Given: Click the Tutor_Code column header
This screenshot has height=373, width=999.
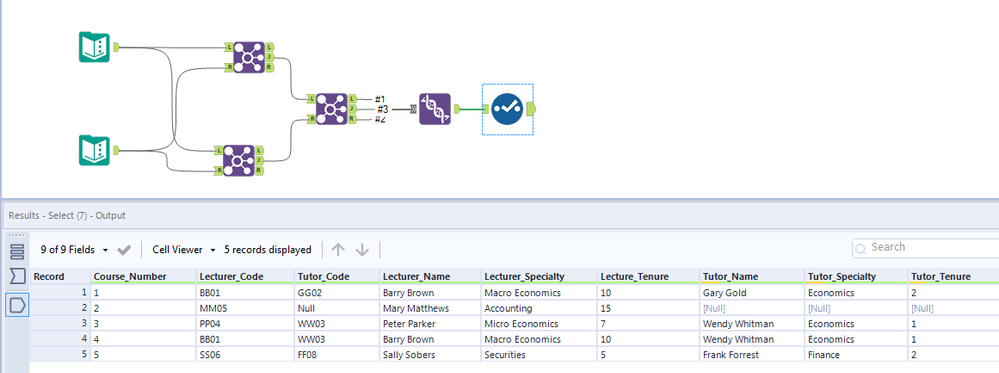Looking at the screenshot, I should (x=336, y=277).
